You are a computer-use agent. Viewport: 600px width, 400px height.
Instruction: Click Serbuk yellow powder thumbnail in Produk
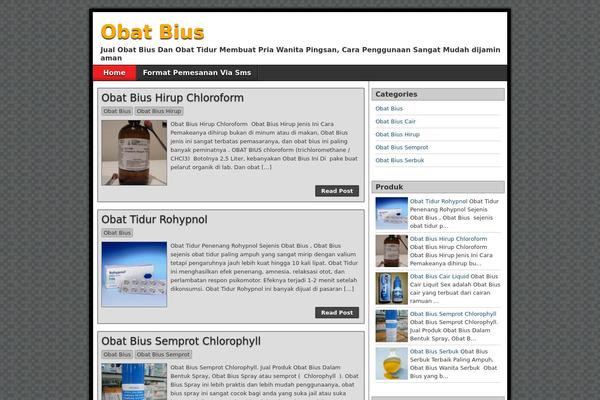point(391,363)
